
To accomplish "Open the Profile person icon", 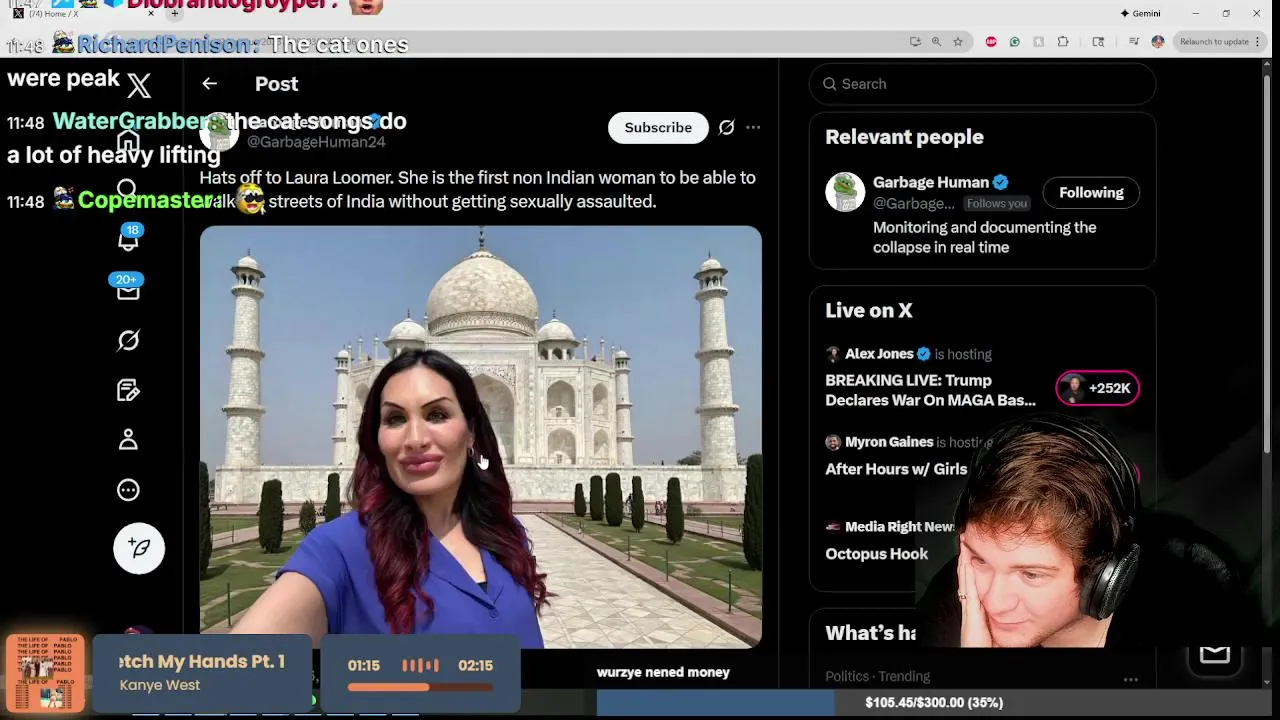I will click(128, 440).
